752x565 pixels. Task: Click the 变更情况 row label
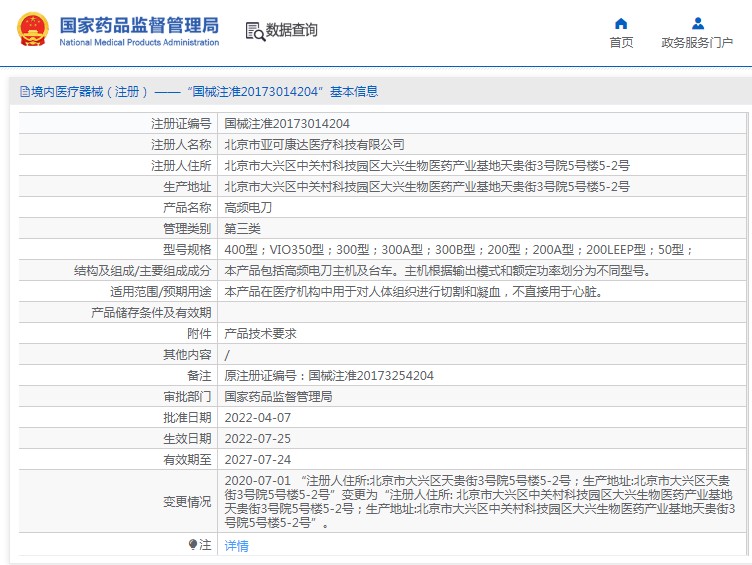tap(187, 502)
